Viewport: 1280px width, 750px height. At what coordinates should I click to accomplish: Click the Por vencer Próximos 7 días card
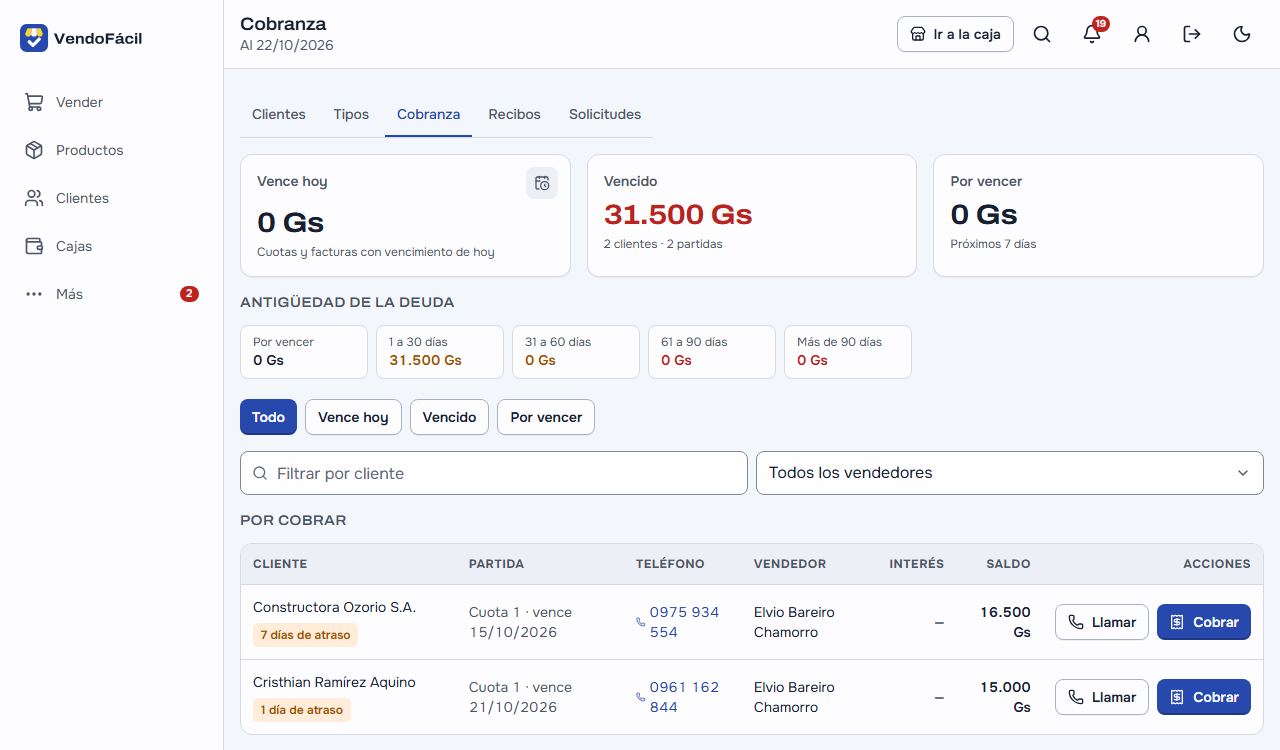[x=1098, y=215]
